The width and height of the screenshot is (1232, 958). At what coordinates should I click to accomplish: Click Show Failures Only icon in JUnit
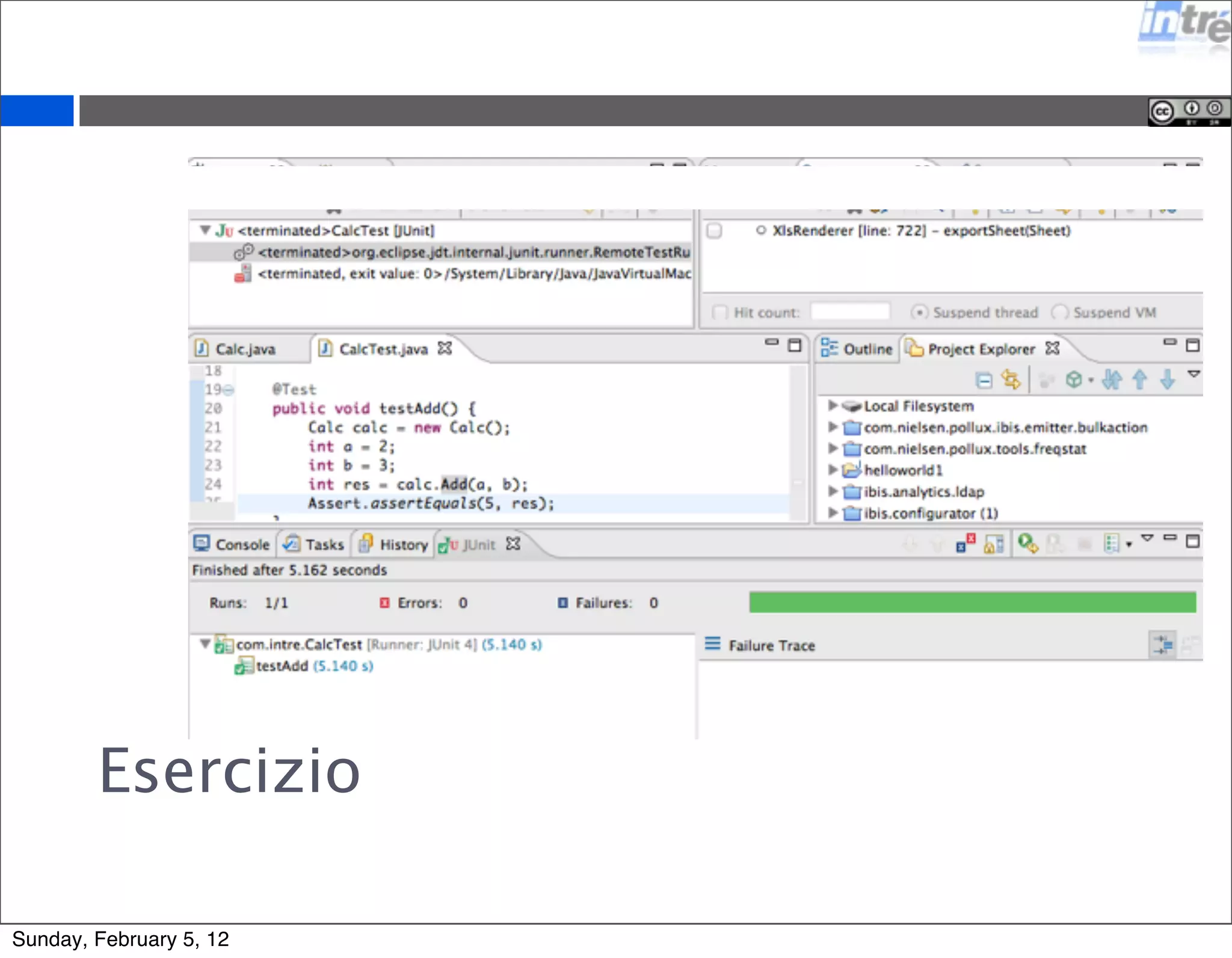pyautogui.click(x=966, y=544)
